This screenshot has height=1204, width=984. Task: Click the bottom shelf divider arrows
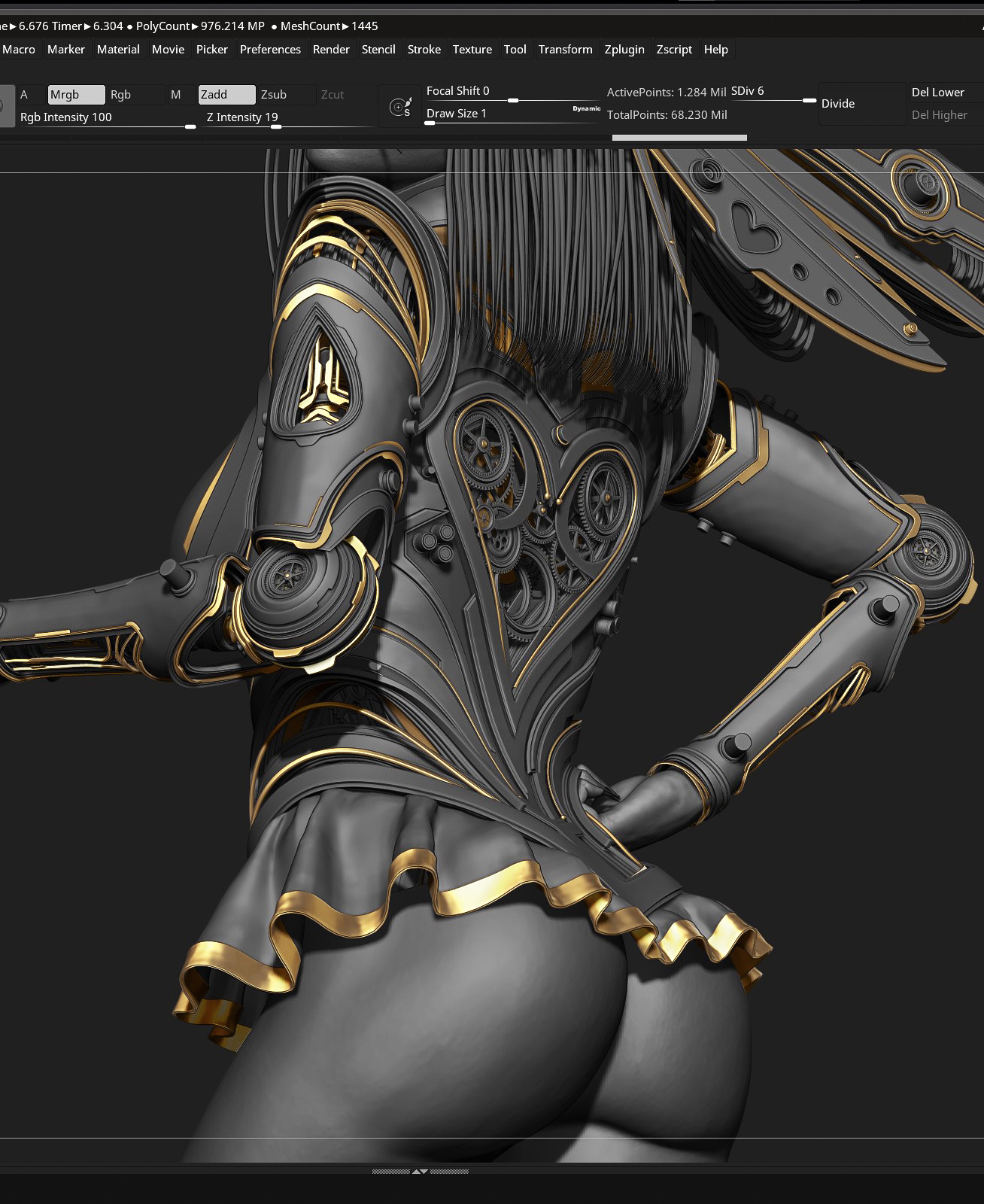(420, 1172)
